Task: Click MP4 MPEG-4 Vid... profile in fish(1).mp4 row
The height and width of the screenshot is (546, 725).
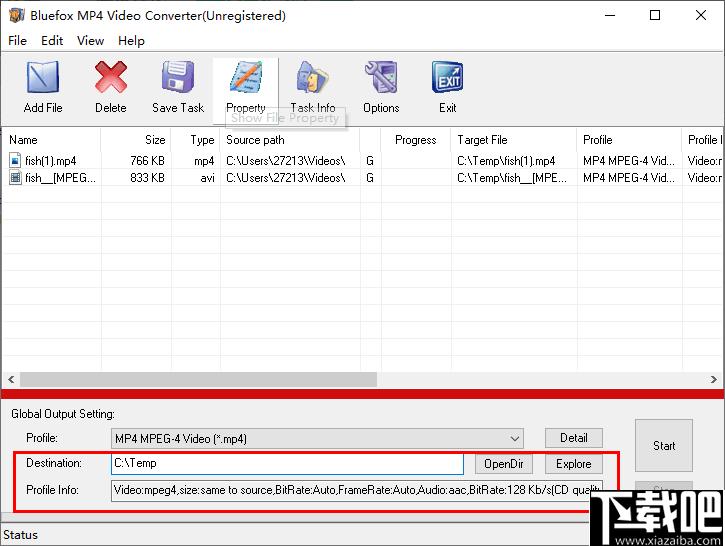Action: 628,161
